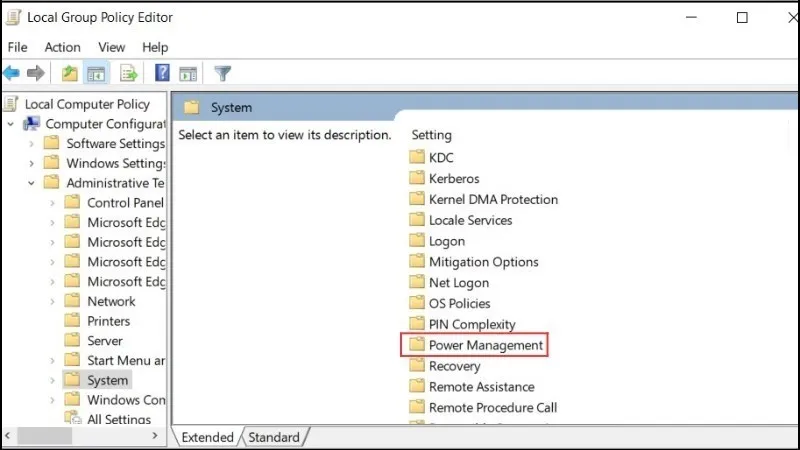Open Help via the question mark icon
The width and height of the screenshot is (800, 450).
point(162,73)
